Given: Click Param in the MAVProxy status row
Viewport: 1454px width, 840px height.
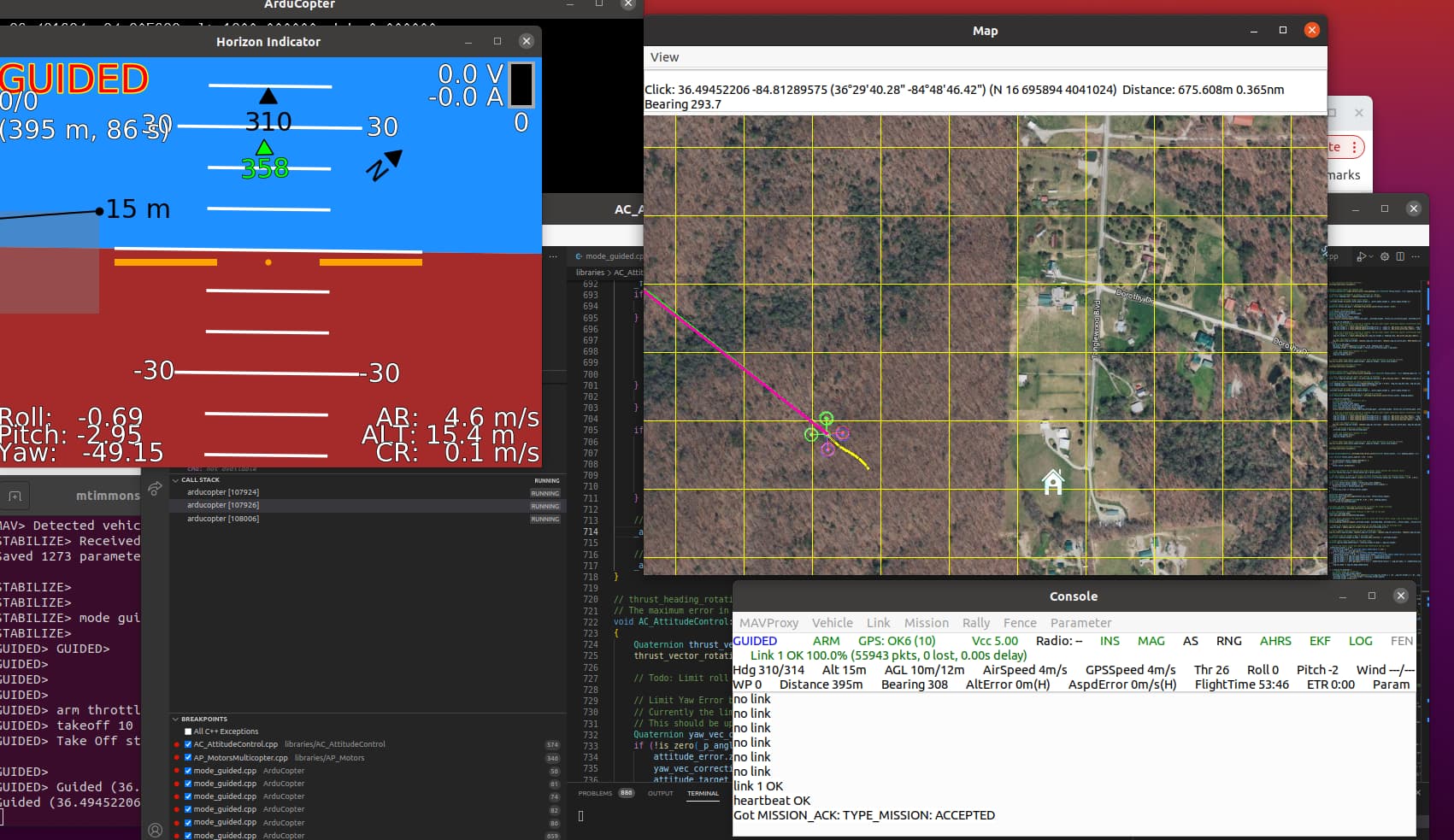Looking at the screenshot, I should pos(1392,684).
